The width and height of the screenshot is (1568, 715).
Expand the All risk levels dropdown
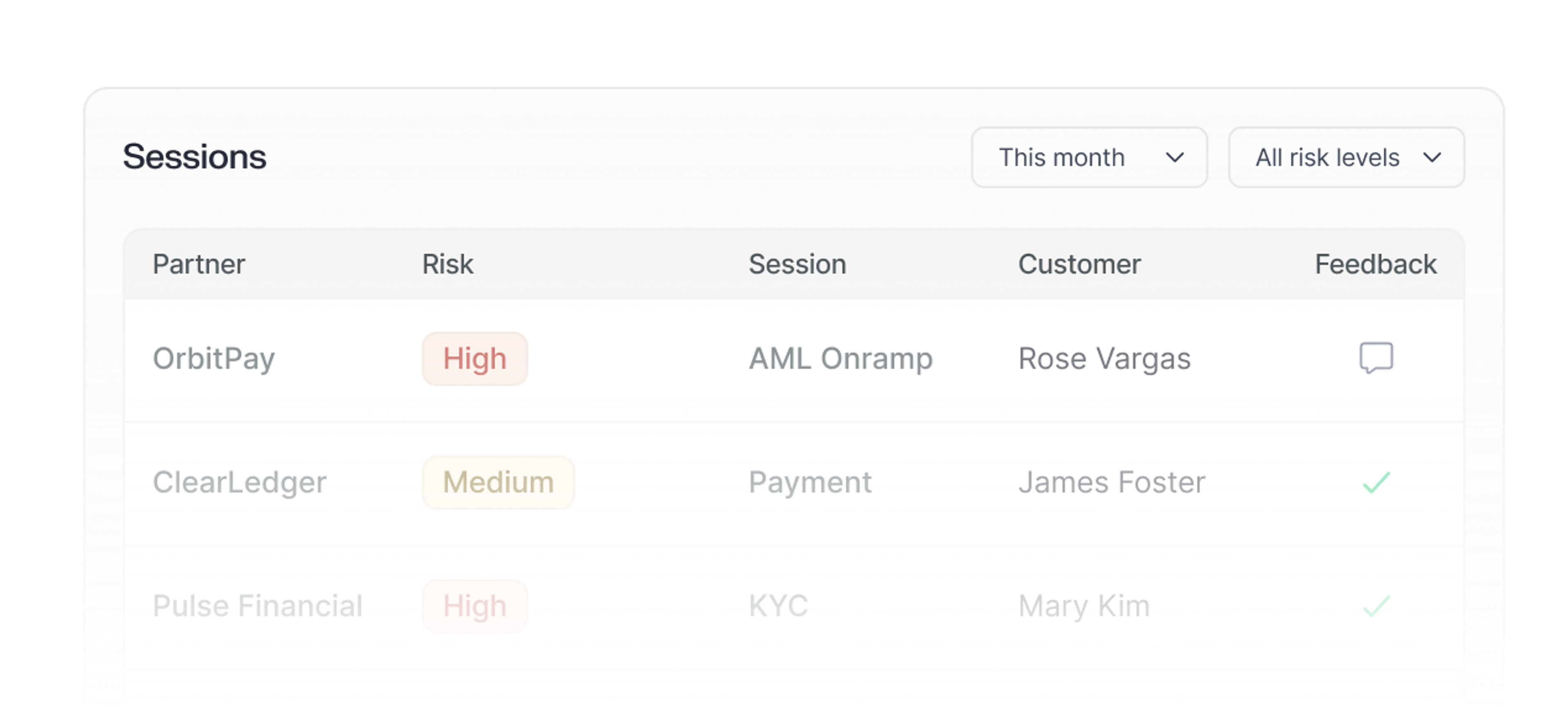pos(1345,158)
